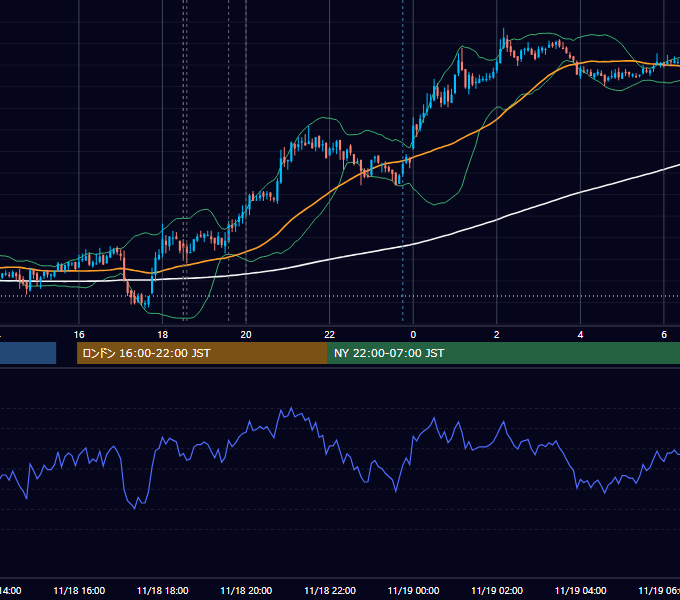Click the 11/19 04:00 date label
Viewport: 680px width, 600px height.
[580, 591]
